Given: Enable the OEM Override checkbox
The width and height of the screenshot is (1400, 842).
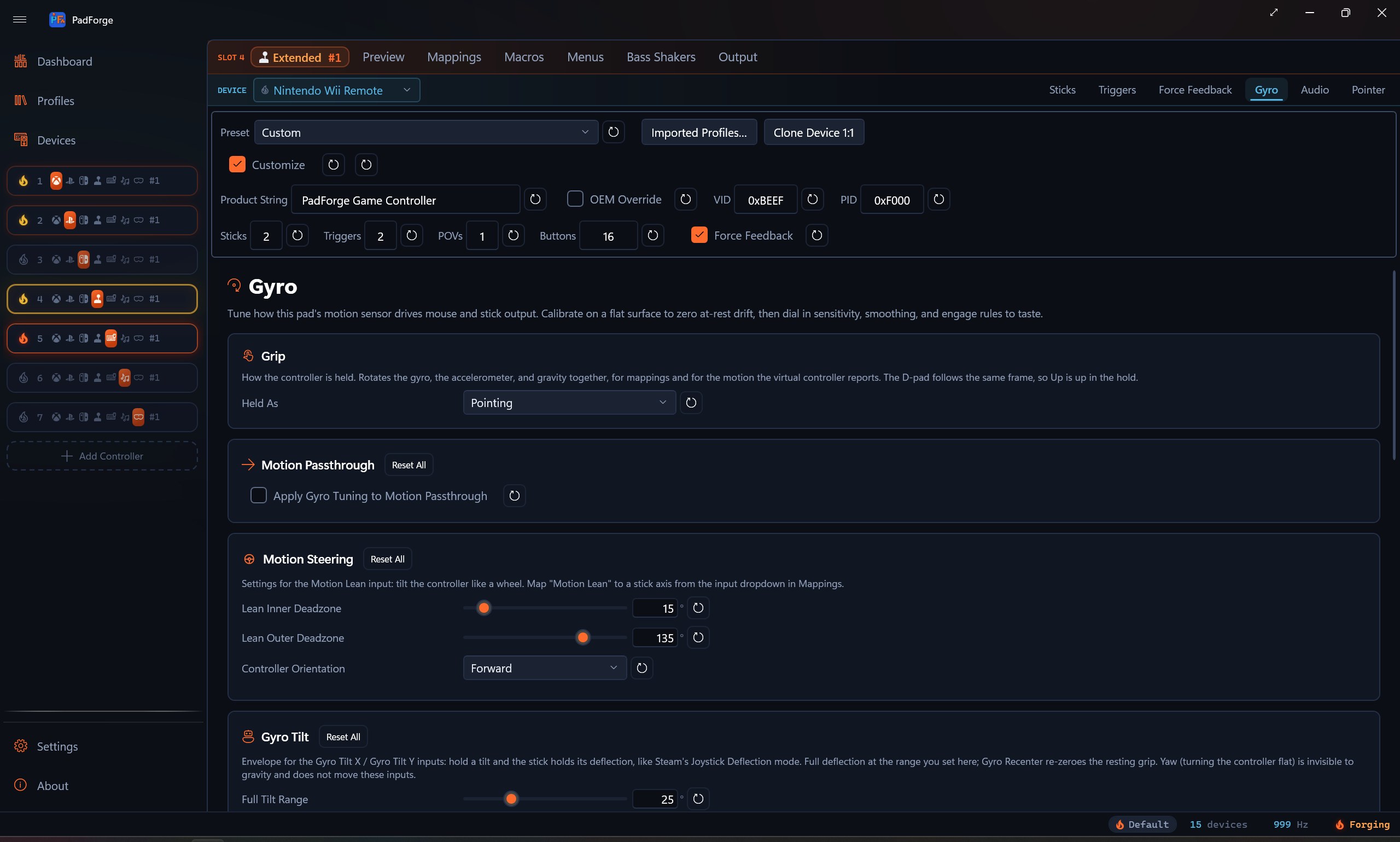Looking at the screenshot, I should coord(575,199).
